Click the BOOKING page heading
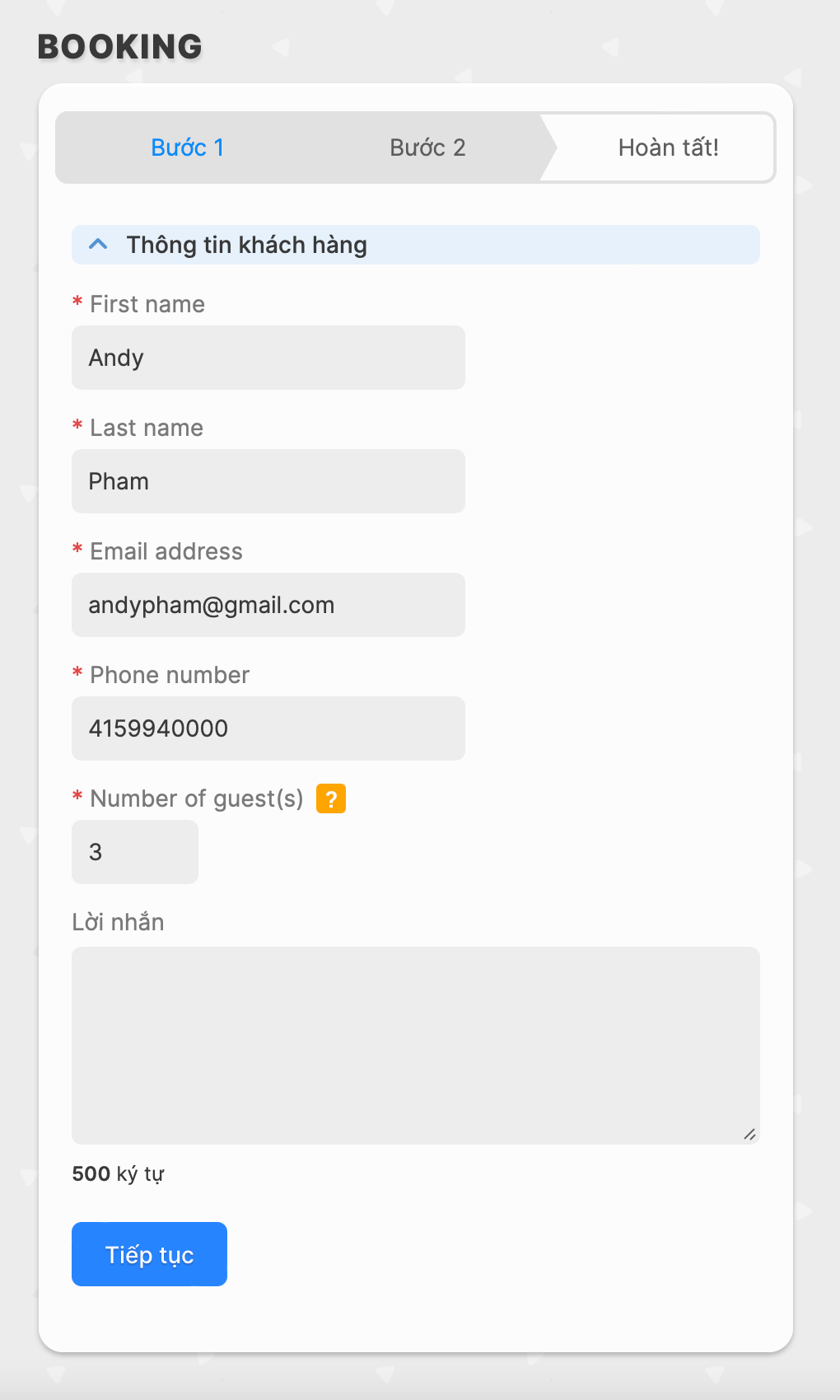The height and width of the screenshot is (1400, 840). click(x=120, y=47)
